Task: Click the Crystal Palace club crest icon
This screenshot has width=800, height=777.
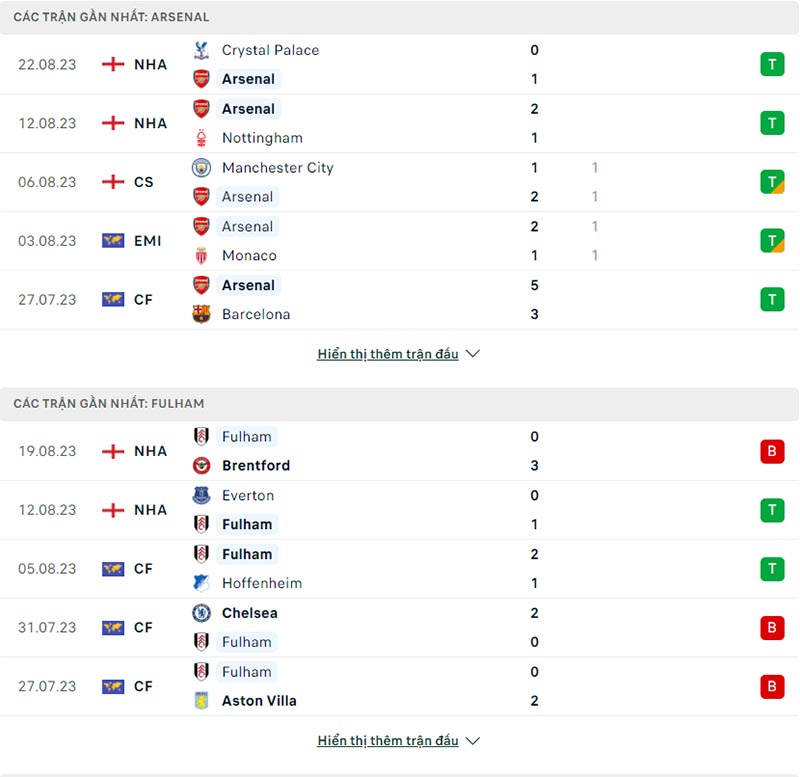Action: 202,50
